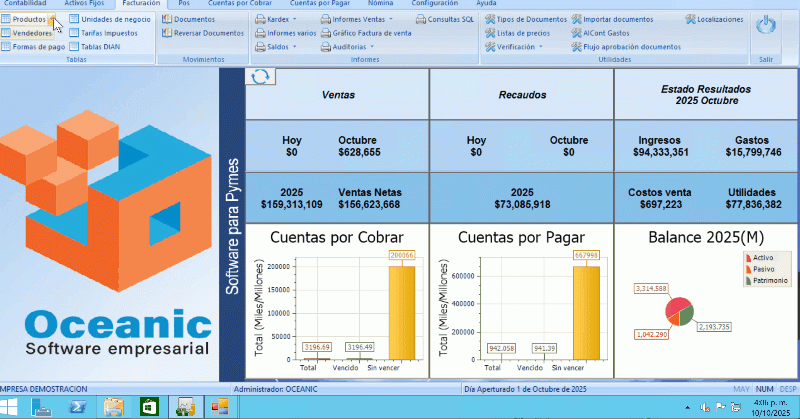The width and height of the screenshot is (800, 419).
Task: Click the Ventas Netas $156,623,668 value
Action: 369,205
